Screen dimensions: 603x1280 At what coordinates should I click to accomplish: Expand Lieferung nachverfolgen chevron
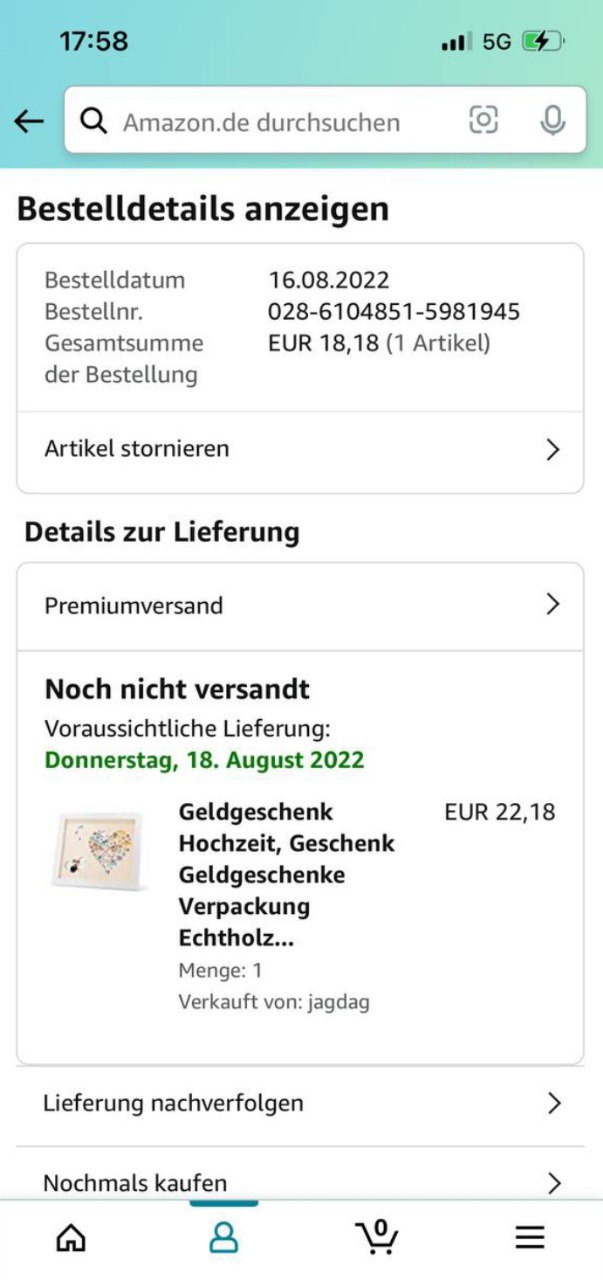click(x=554, y=1103)
